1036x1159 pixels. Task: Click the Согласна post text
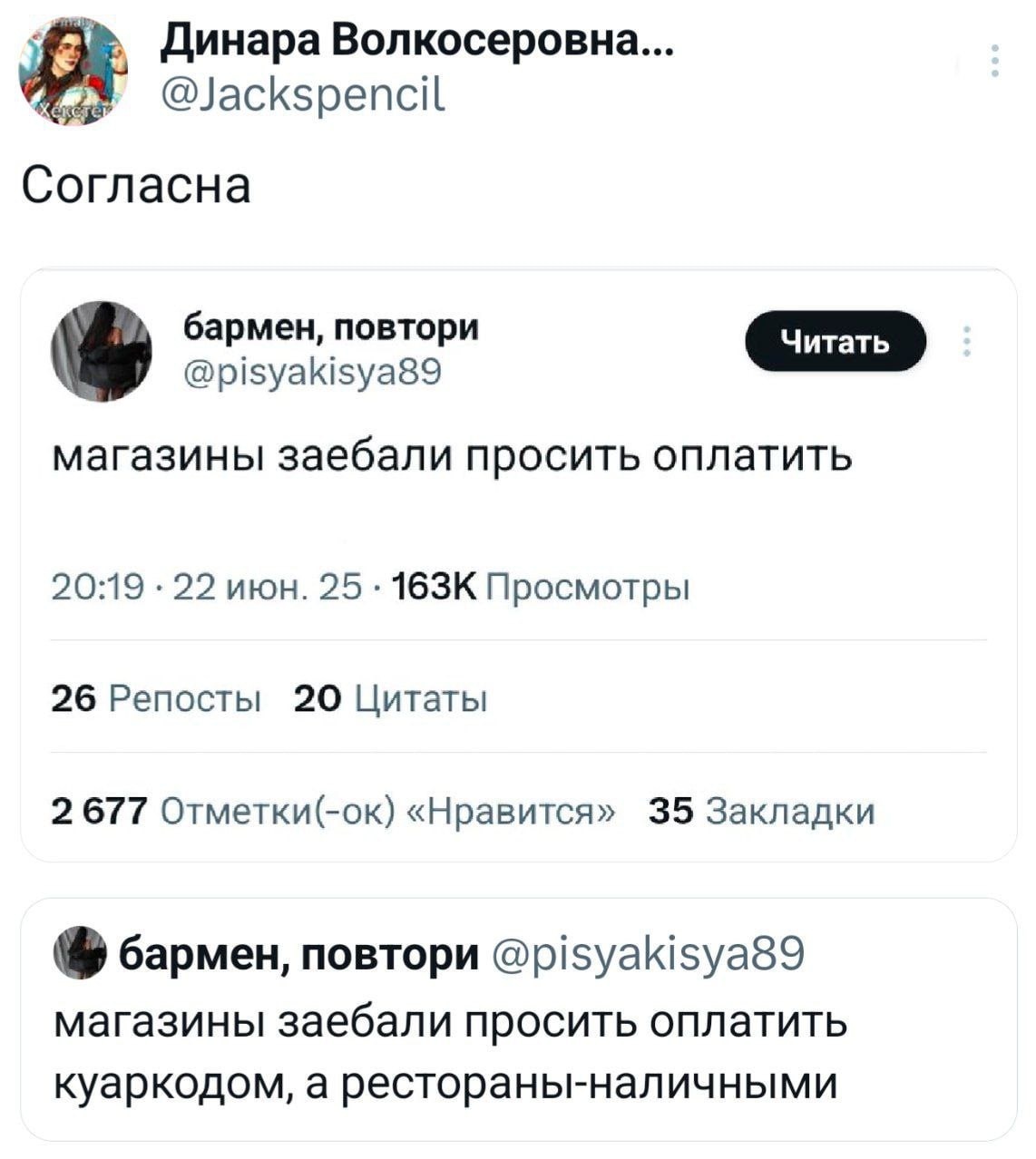tap(137, 186)
